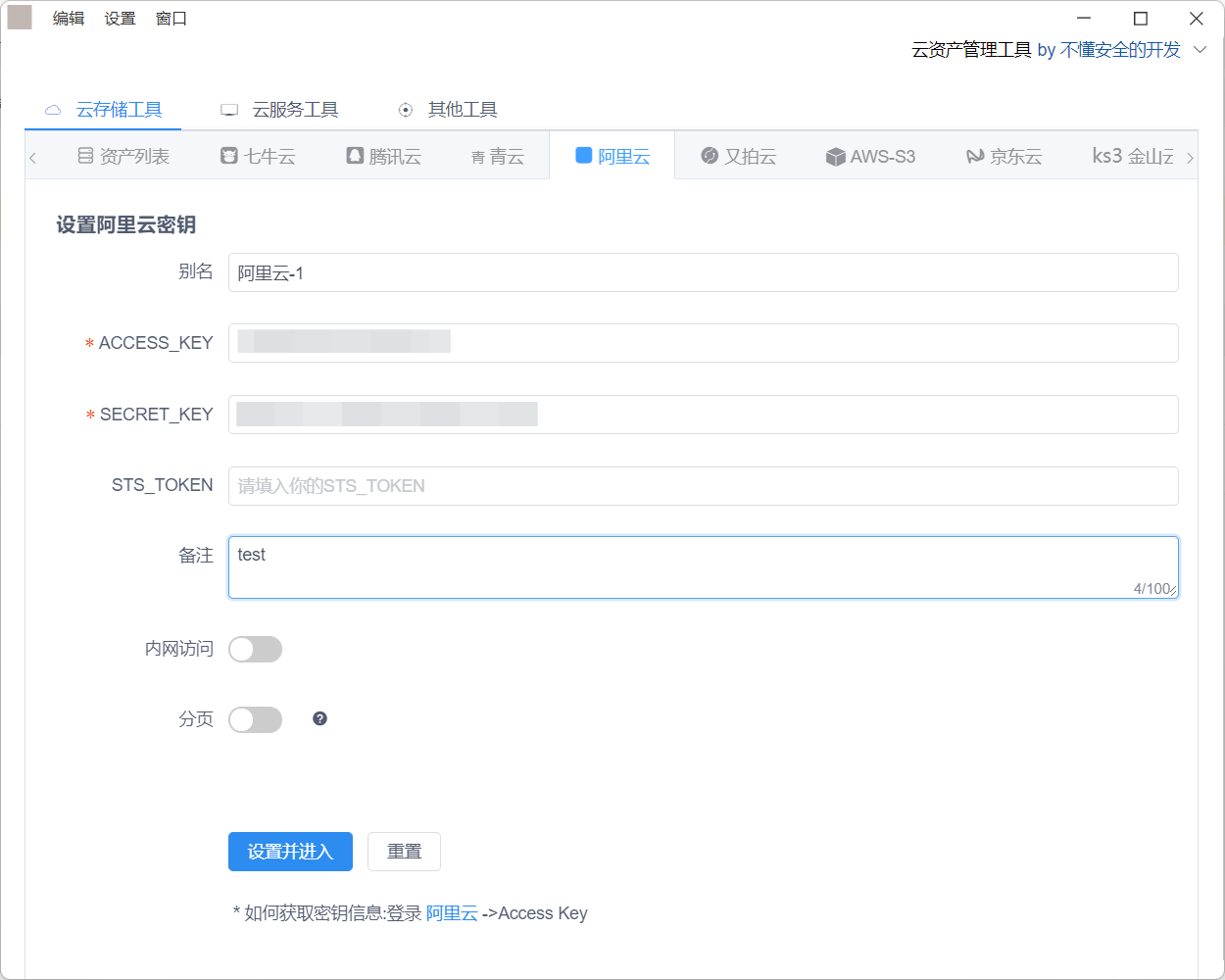Screen dimensions: 1225x980
Task: Switch to the 云存储工具 tab
Action: pyautogui.click(x=103, y=110)
